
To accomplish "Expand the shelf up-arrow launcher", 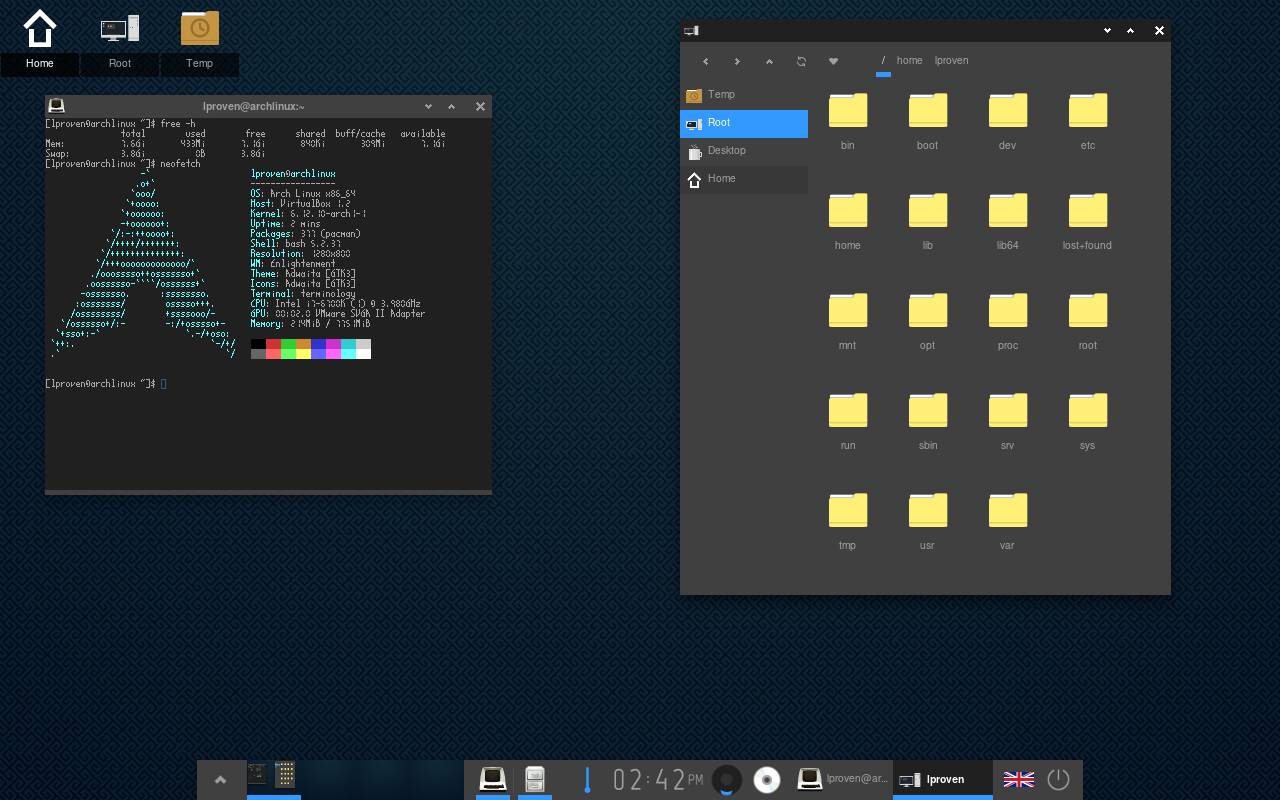I will point(221,780).
